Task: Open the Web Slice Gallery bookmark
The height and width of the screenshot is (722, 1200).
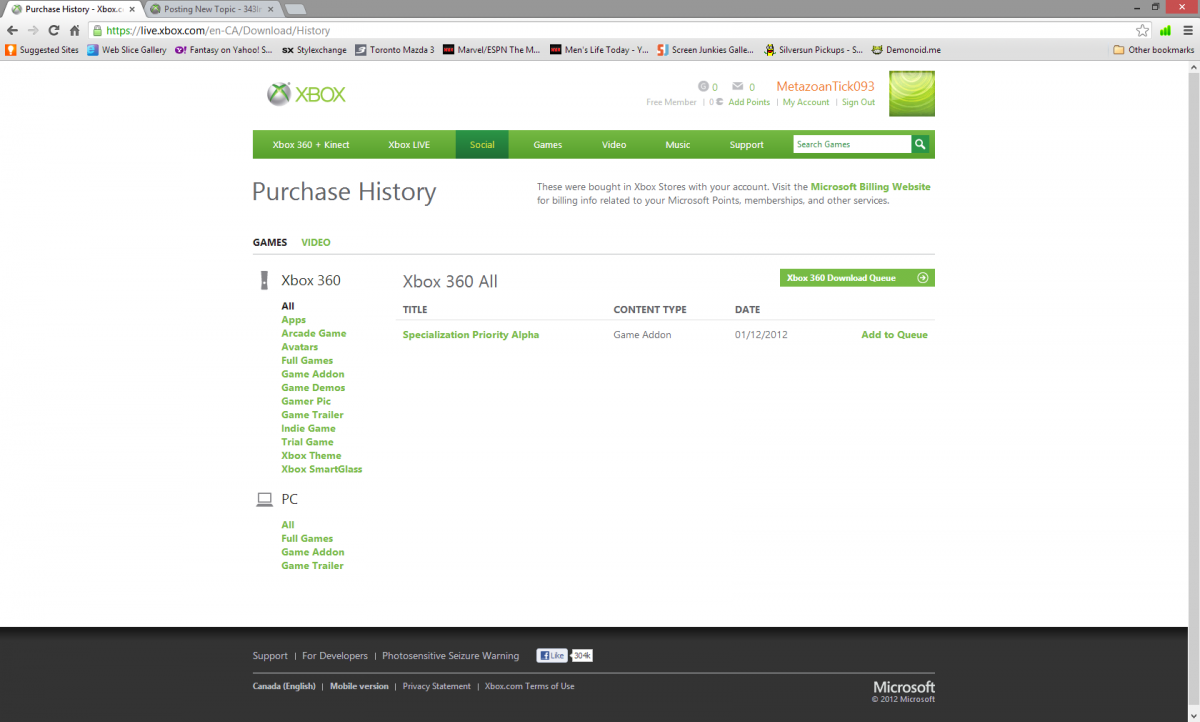Action: pyautogui.click(x=127, y=49)
